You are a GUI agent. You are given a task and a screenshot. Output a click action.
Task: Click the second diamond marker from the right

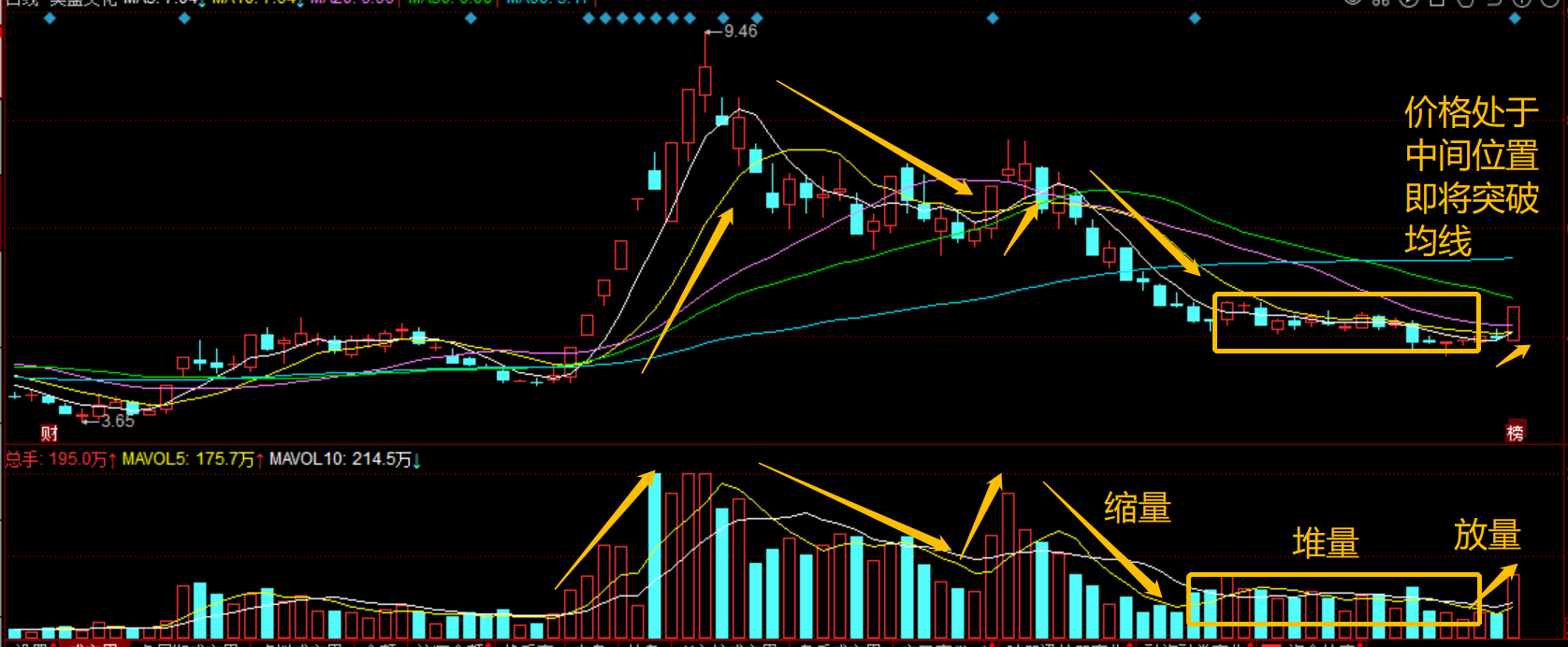1195,18
